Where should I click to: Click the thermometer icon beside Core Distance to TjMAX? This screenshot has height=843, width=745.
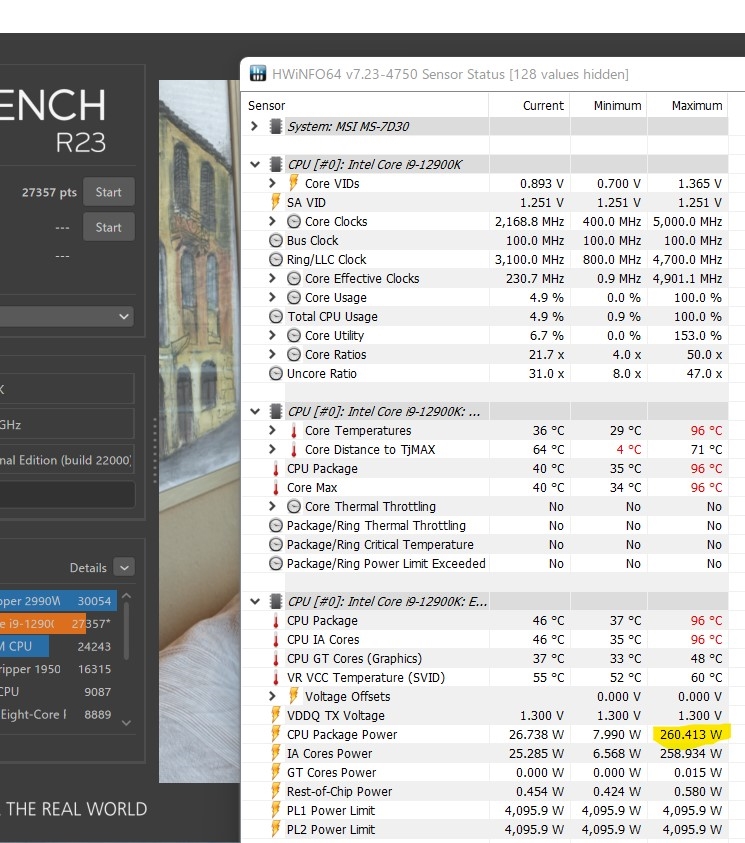click(293, 449)
